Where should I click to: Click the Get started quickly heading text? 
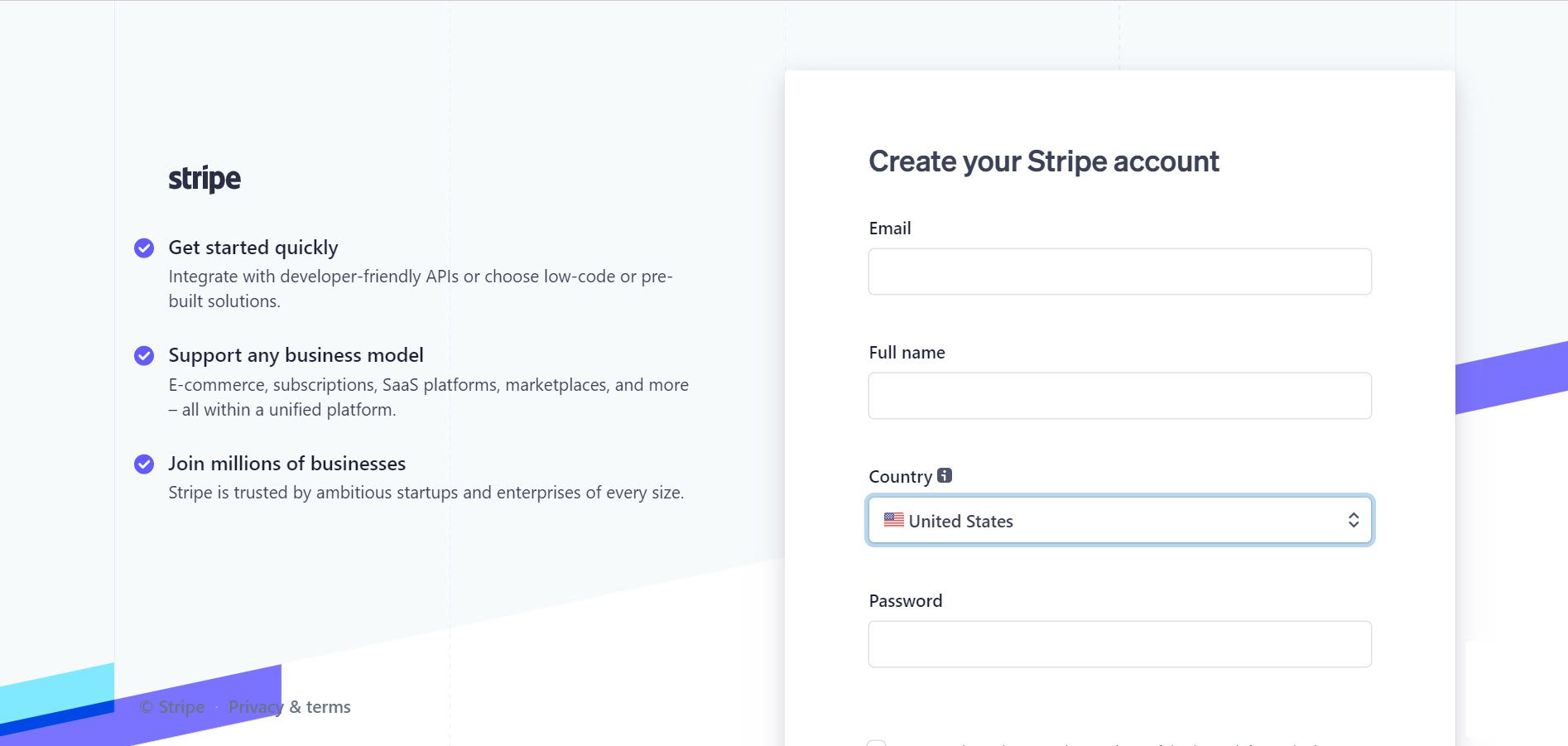[x=253, y=248]
